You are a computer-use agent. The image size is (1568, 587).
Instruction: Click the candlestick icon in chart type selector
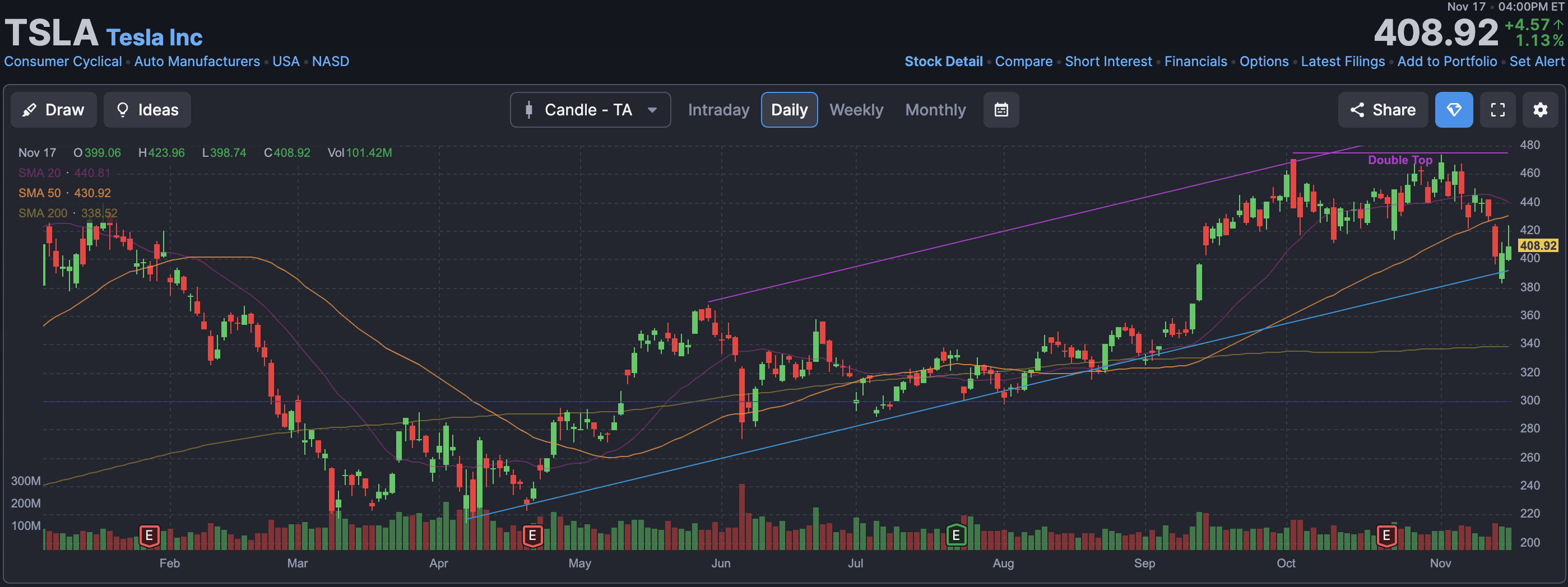pos(529,110)
